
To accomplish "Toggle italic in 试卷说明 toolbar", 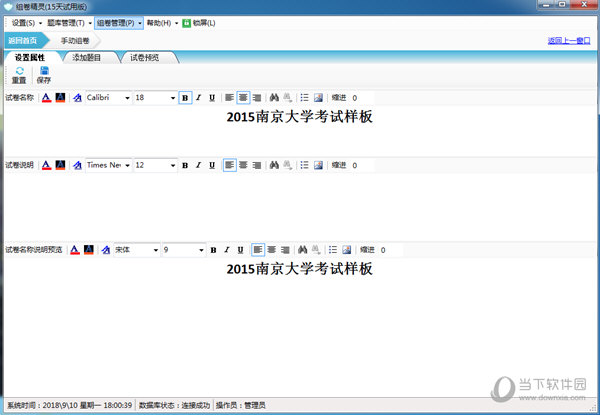I will [199, 165].
